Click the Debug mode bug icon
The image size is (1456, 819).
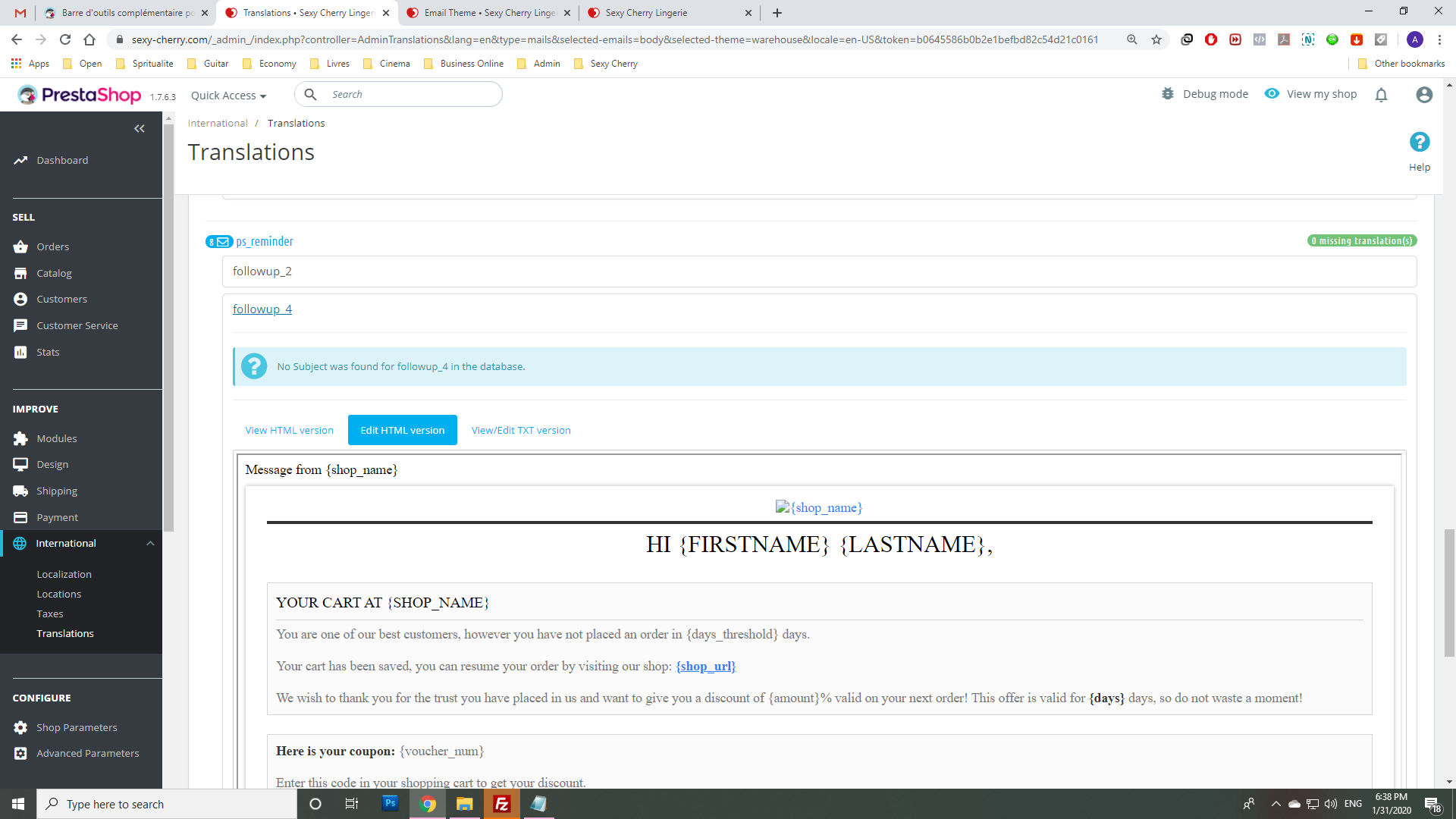(x=1168, y=94)
